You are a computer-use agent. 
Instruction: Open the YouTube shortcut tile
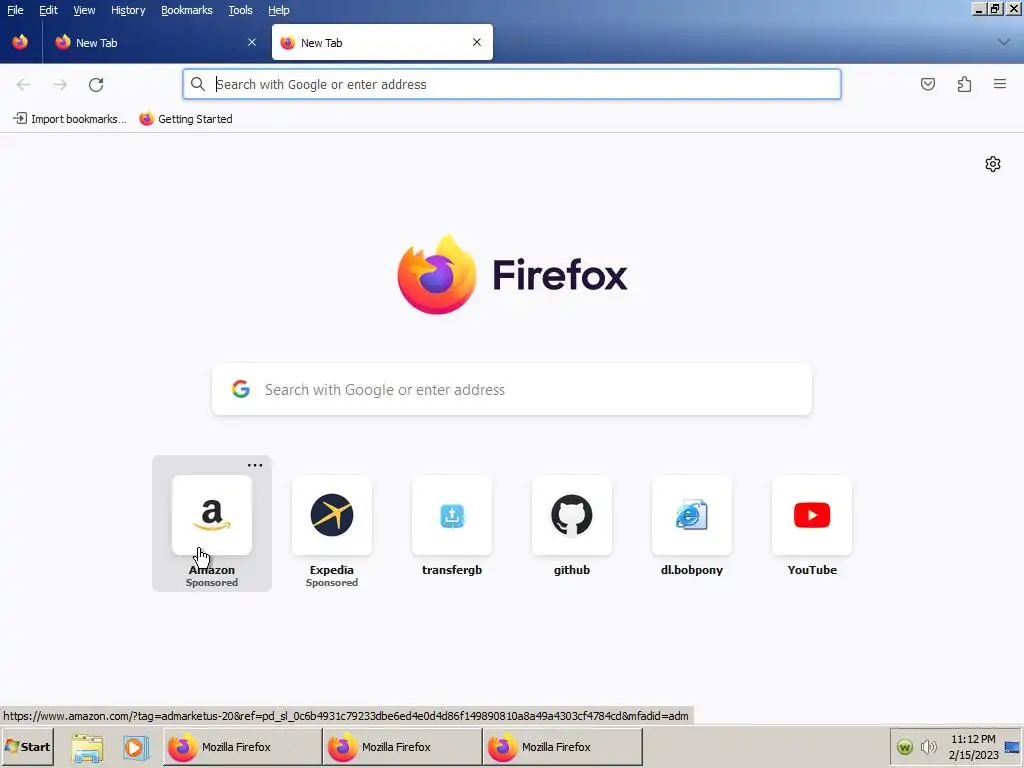tap(812, 524)
